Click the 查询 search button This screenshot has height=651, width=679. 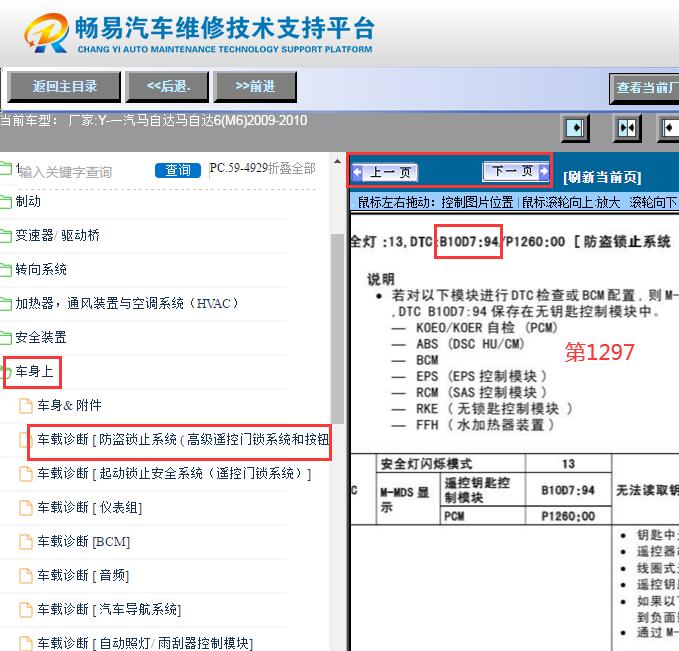coord(178,170)
